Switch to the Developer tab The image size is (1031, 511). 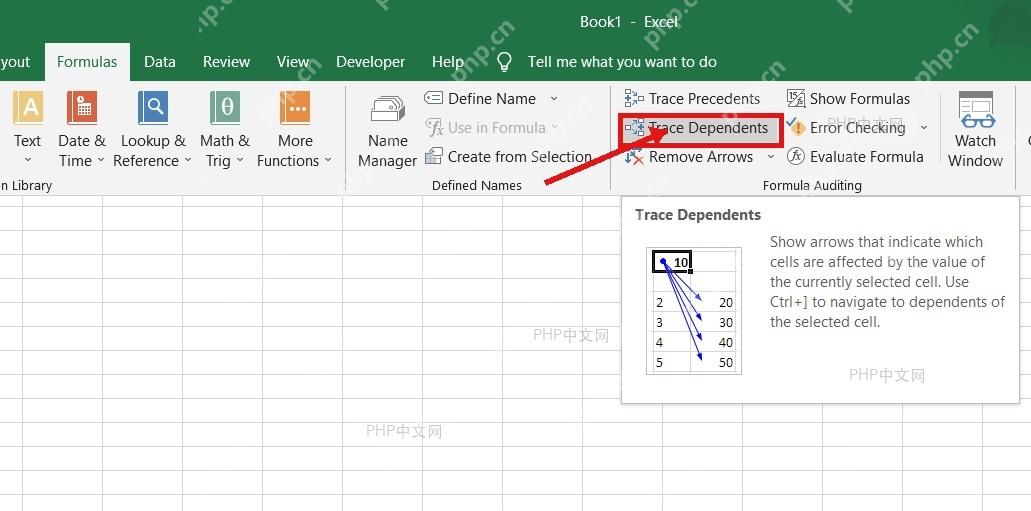coord(370,62)
